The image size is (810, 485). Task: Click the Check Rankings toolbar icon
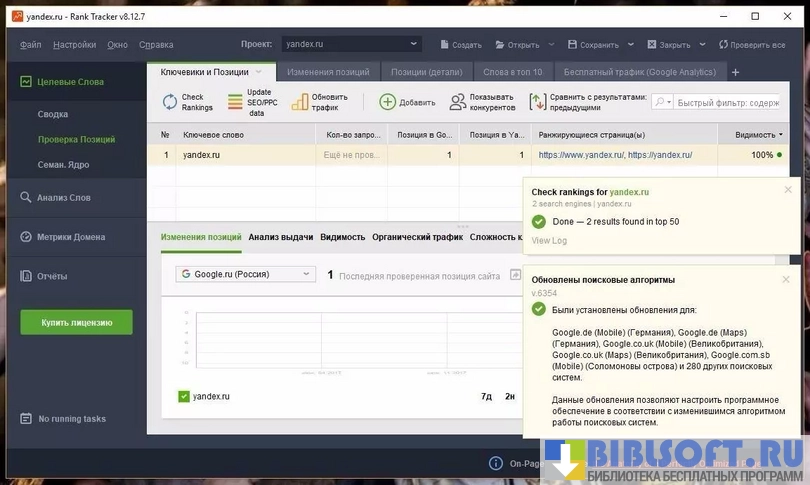[x=170, y=102]
